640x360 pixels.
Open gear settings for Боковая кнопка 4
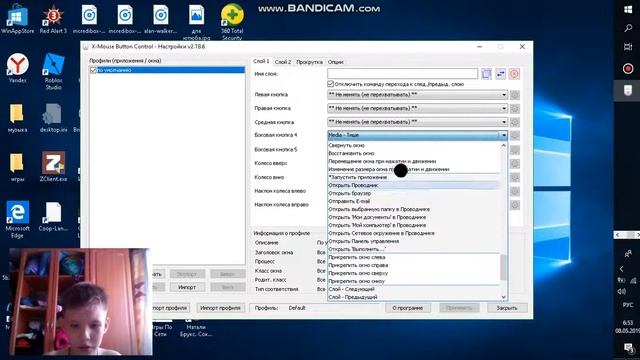pos(515,136)
